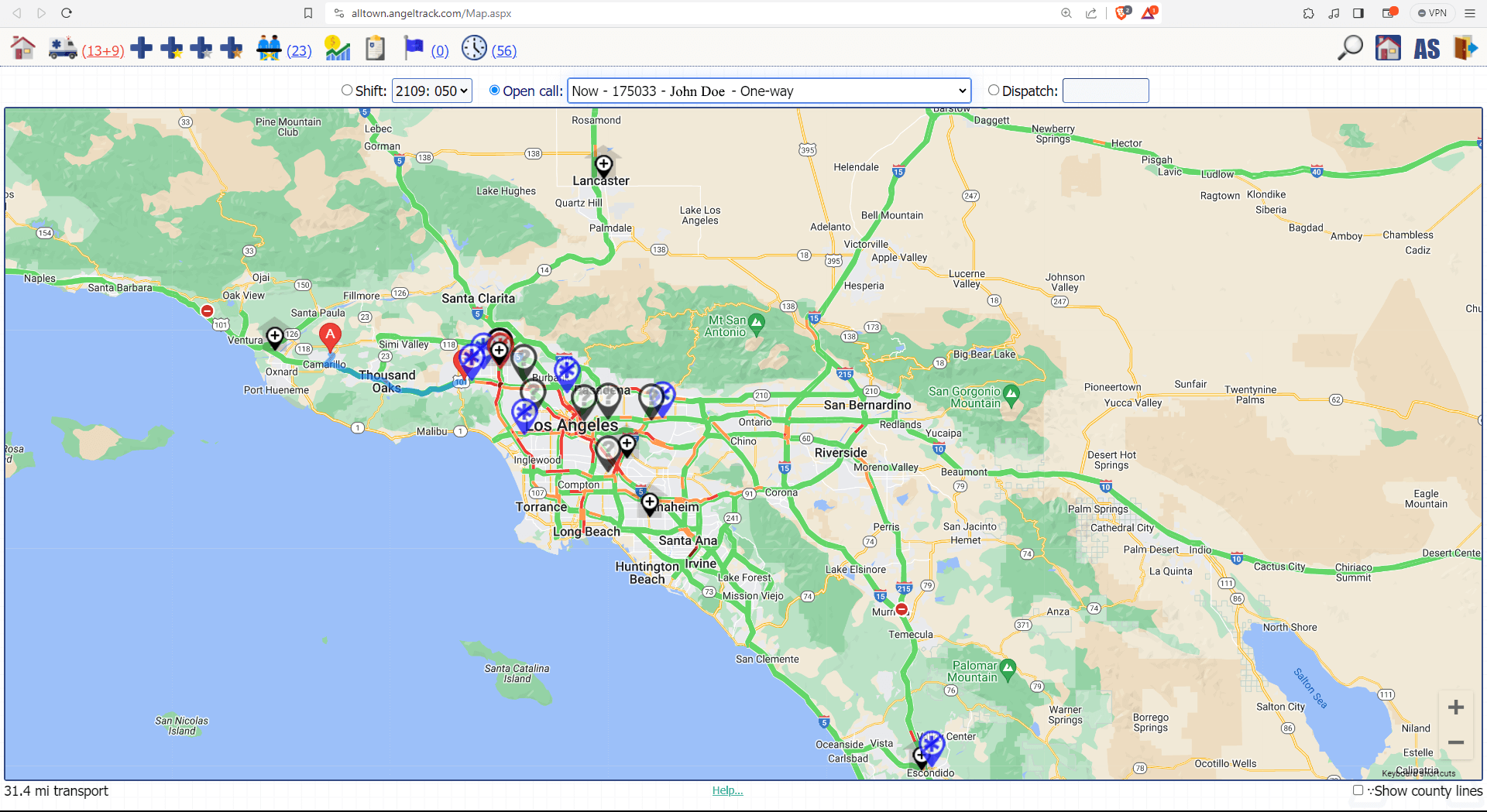
Task: Click the road closure sign near Murrieta
Action: [901, 610]
